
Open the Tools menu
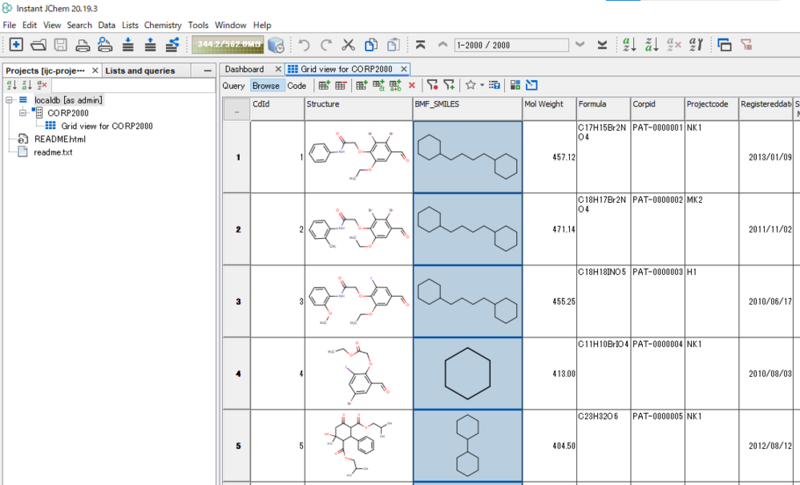click(198, 25)
